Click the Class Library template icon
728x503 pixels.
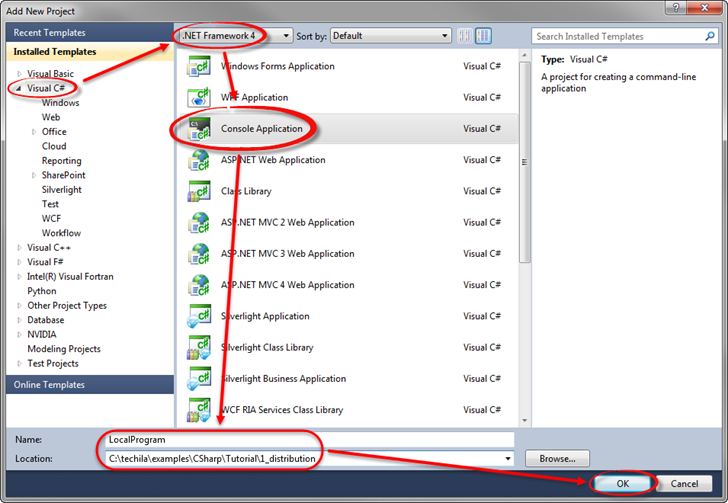(197, 191)
